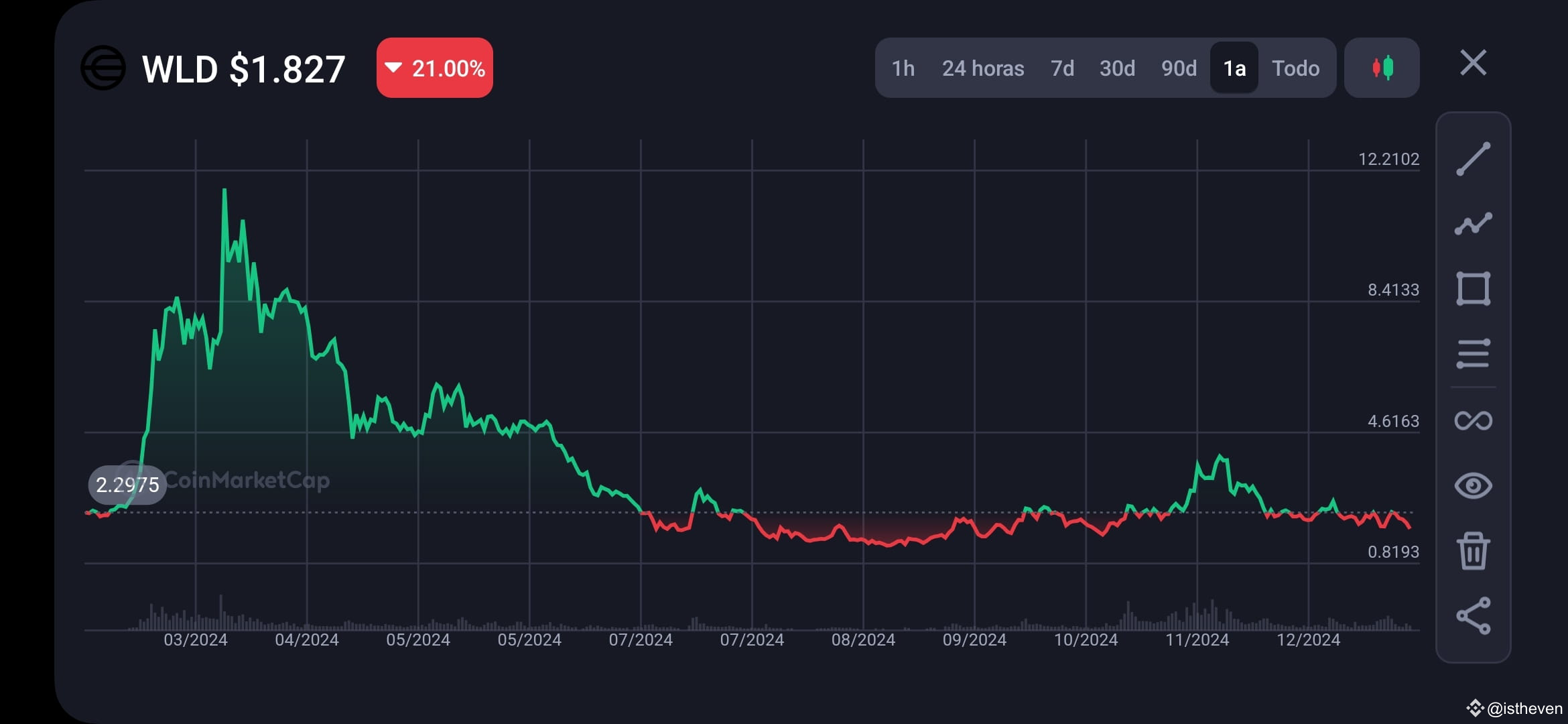Image resolution: width=1568 pixels, height=724 pixels.
Task: Tap the 09/2024 date axis label
Action: pyautogui.click(x=974, y=640)
